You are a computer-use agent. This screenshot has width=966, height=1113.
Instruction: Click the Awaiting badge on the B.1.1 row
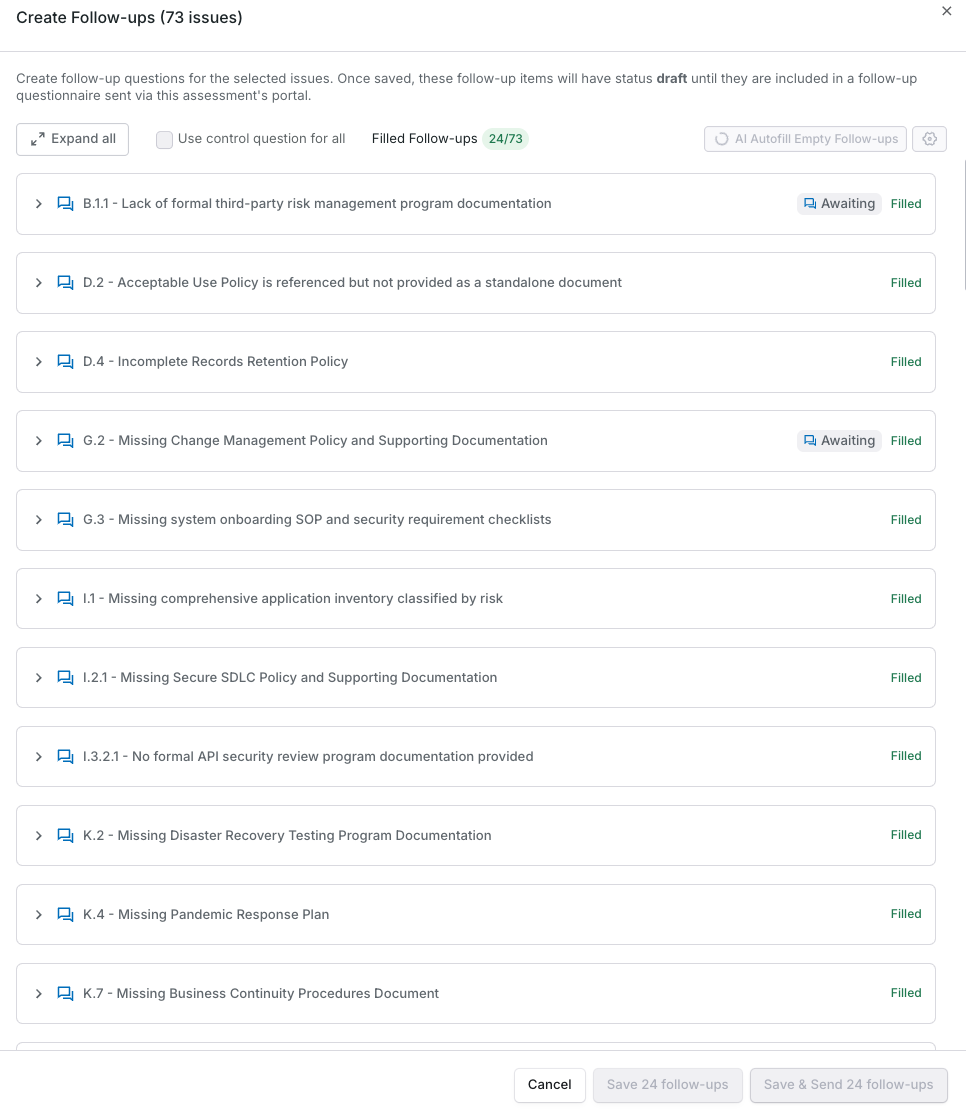[840, 204]
